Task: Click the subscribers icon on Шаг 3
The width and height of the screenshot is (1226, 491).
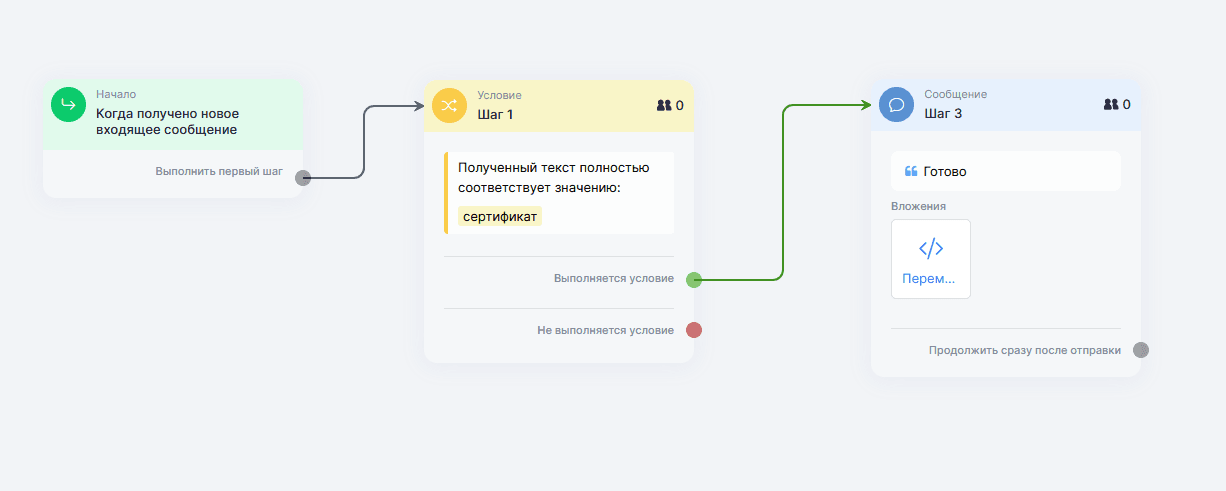Action: click(1111, 105)
